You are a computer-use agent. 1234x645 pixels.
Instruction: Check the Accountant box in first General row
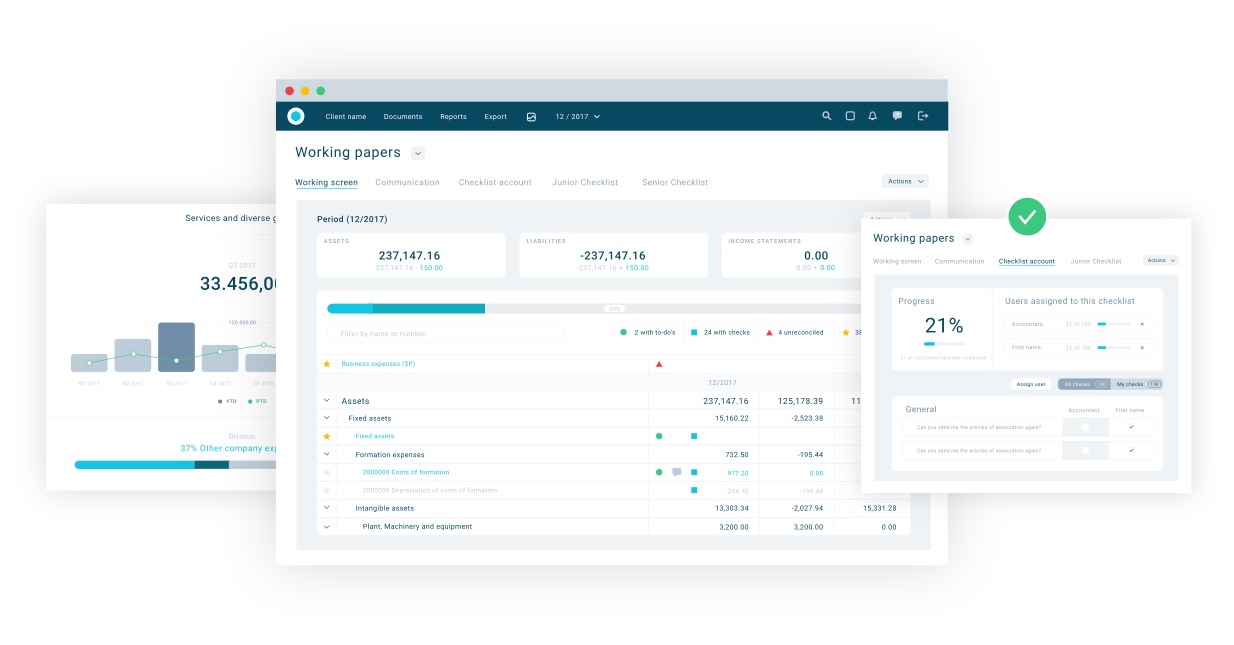click(x=1085, y=427)
